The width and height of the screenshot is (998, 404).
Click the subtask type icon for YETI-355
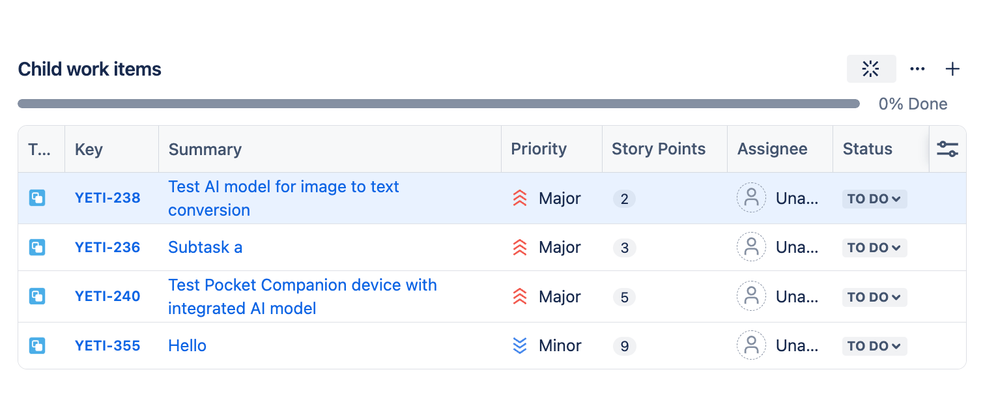coord(37,346)
